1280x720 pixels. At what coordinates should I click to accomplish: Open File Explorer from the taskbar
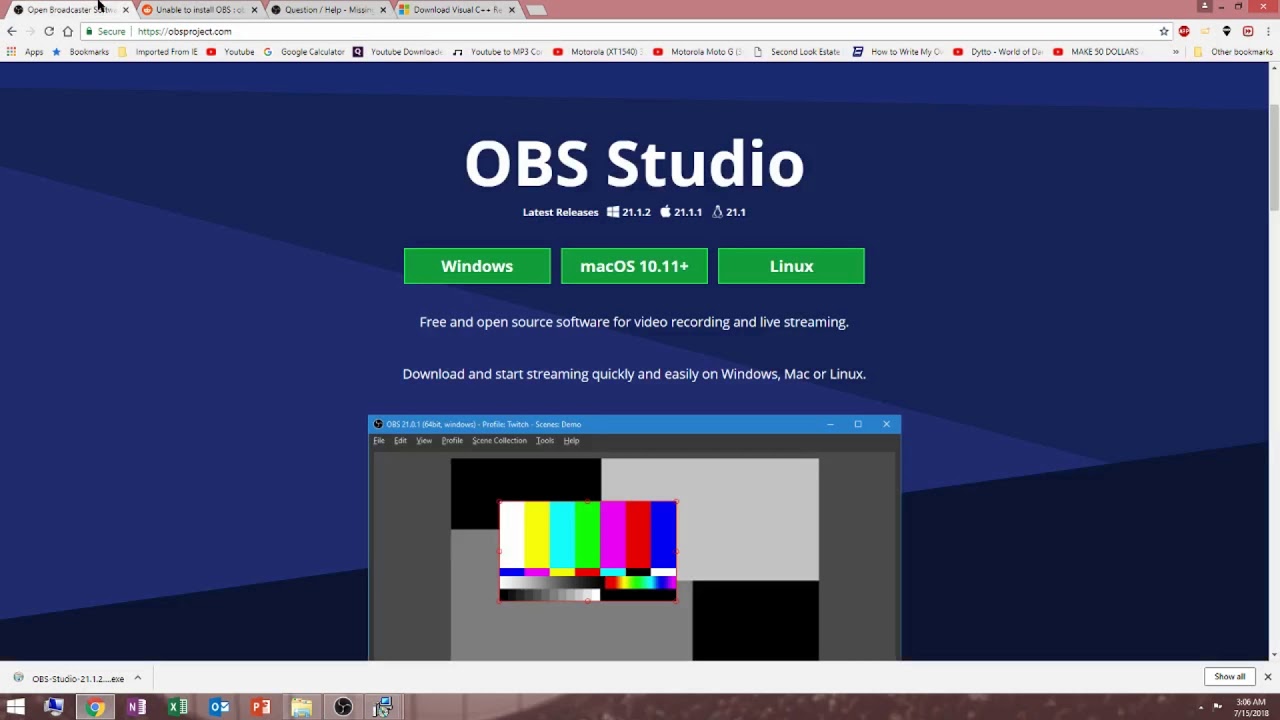[301, 707]
